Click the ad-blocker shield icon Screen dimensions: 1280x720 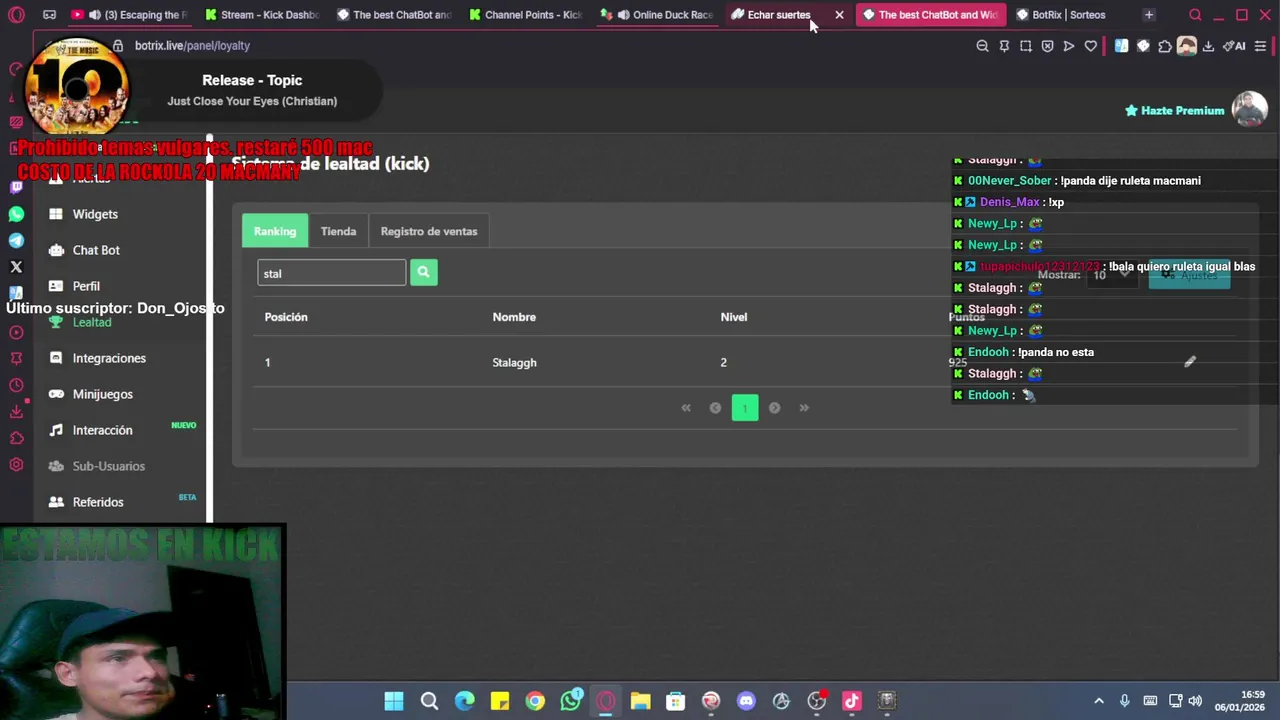pyautogui.click(x=1047, y=46)
